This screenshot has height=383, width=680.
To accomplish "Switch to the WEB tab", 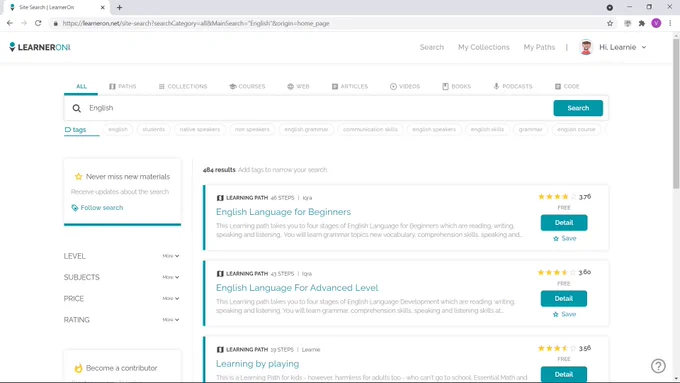I will click(298, 86).
